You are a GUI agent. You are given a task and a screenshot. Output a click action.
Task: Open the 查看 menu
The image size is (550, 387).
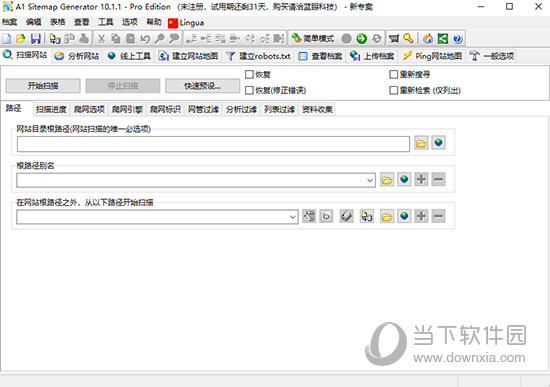click(82, 22)
